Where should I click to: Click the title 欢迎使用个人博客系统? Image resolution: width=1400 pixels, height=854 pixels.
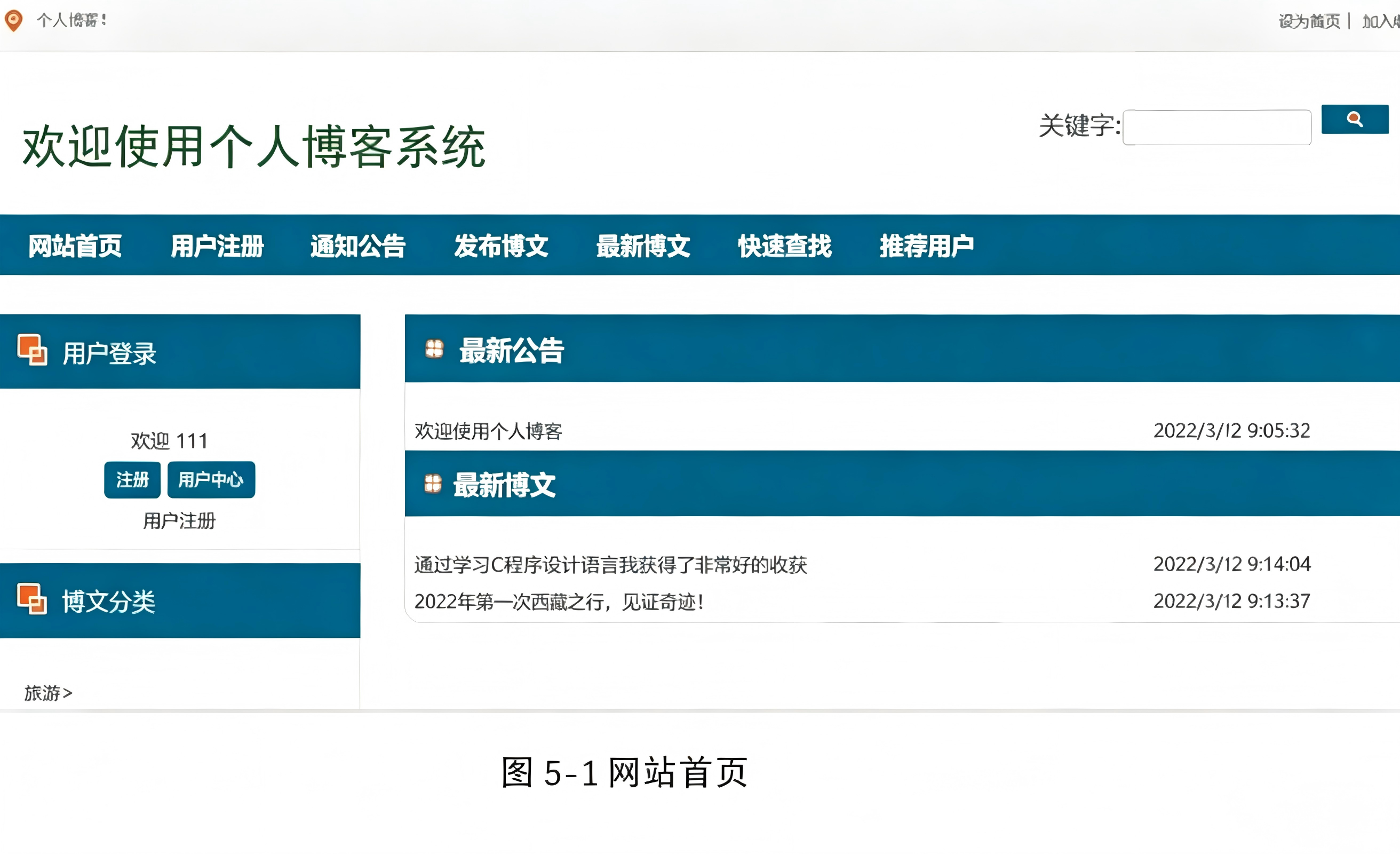[254, 147]
